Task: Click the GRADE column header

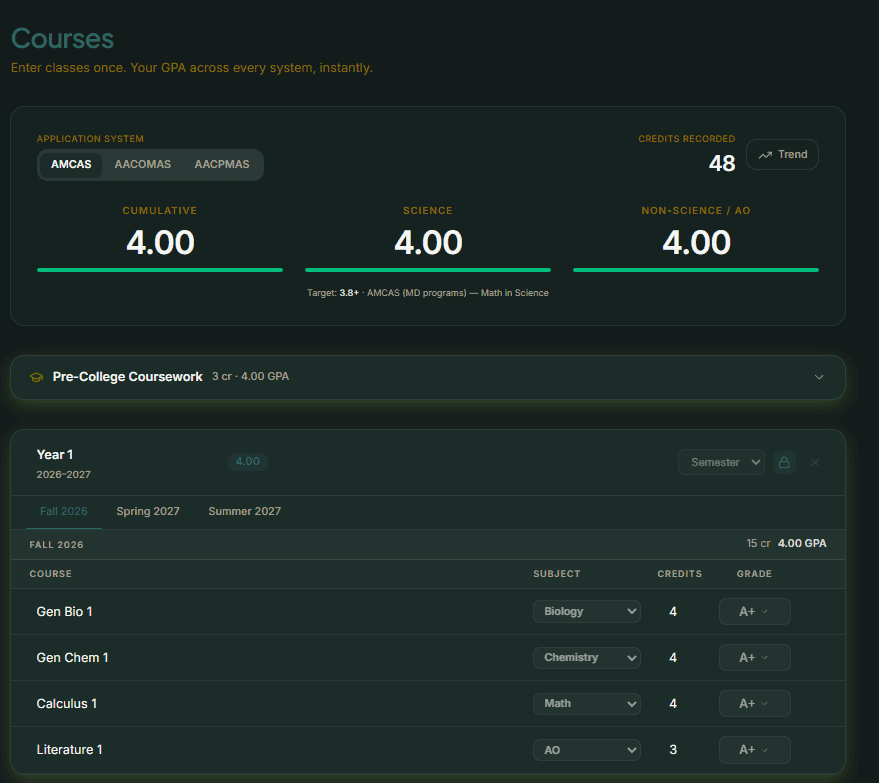Action: pyautogui.click(x=754, y=574)
